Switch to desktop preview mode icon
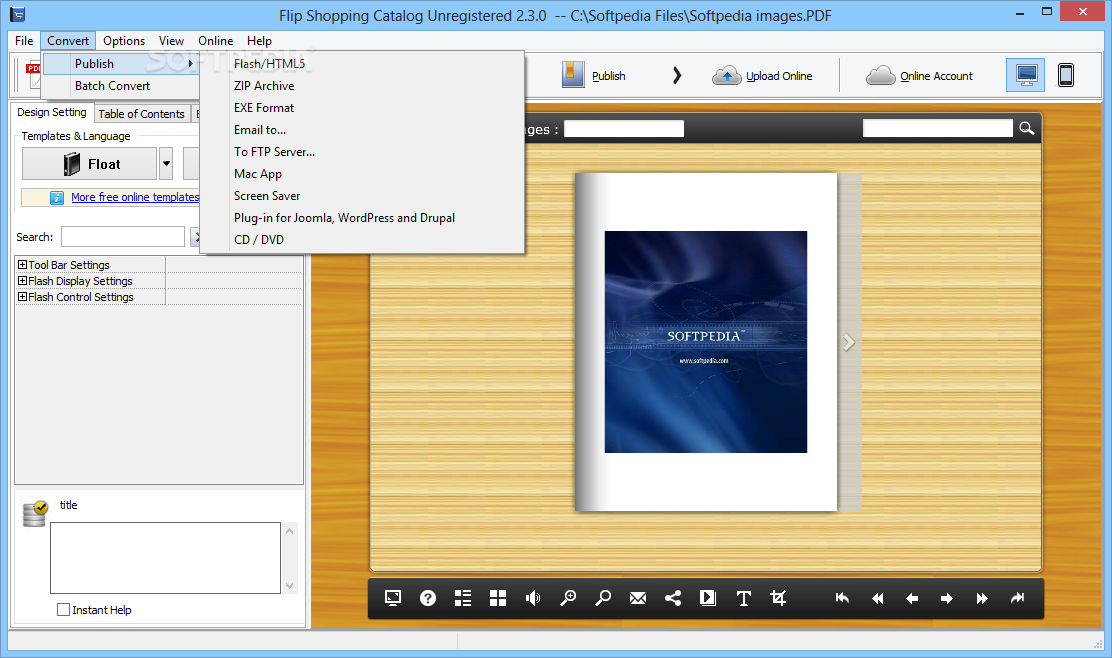 pyautogui.click(x=1025, y=74)
